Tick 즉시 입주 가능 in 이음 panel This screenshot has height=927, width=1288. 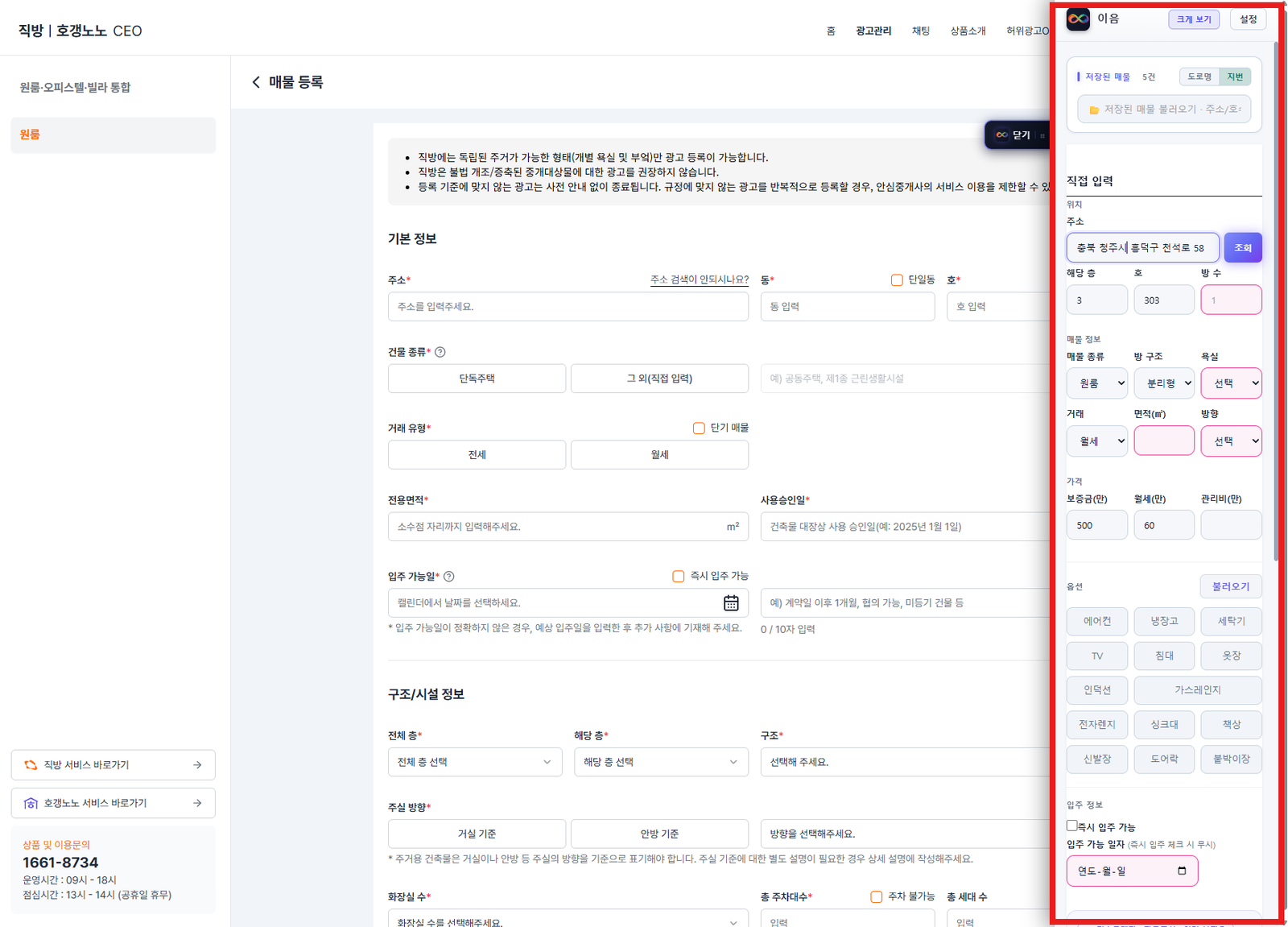click(1071, 826)
